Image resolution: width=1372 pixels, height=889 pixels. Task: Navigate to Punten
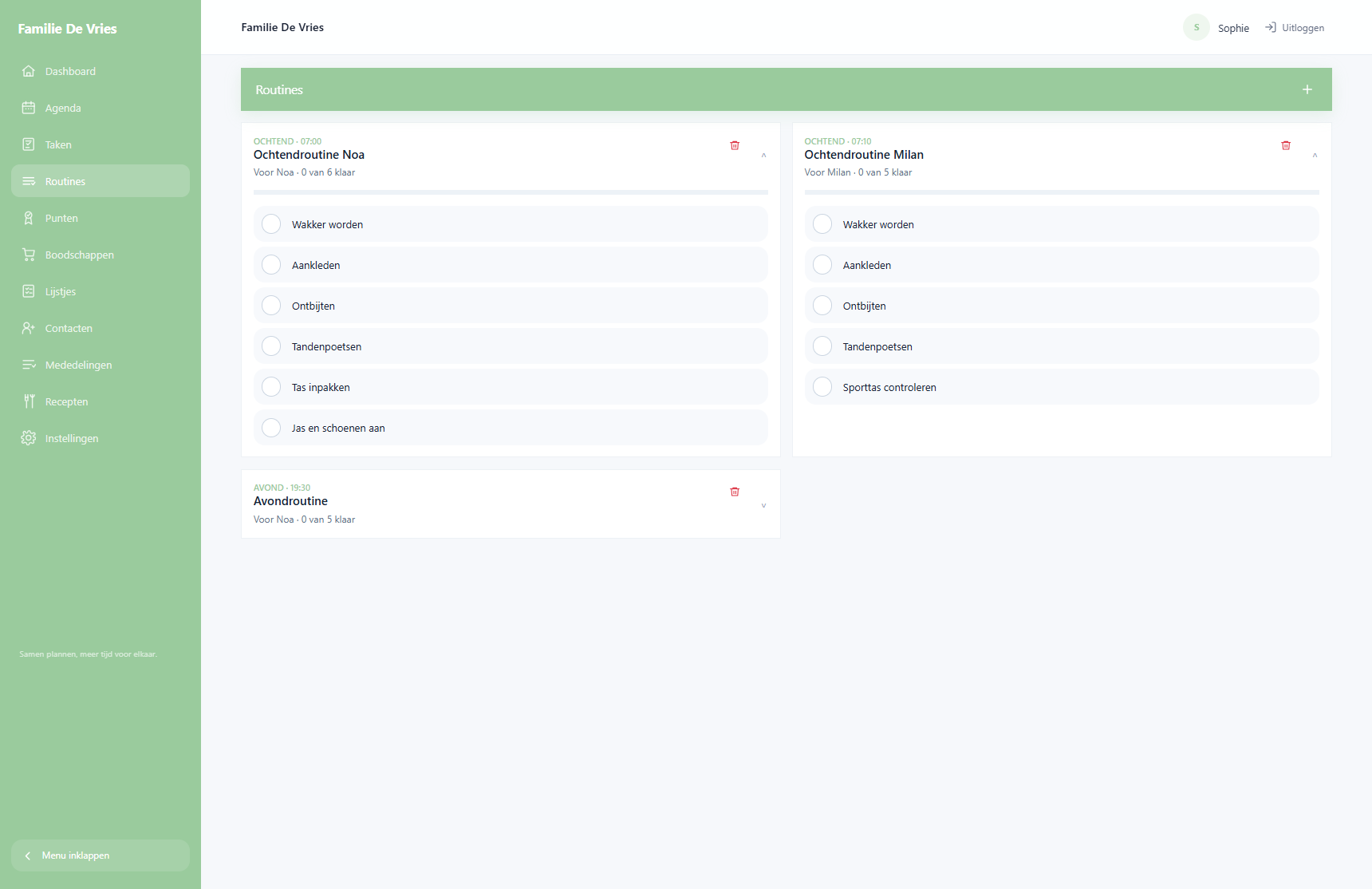[101, 218]
